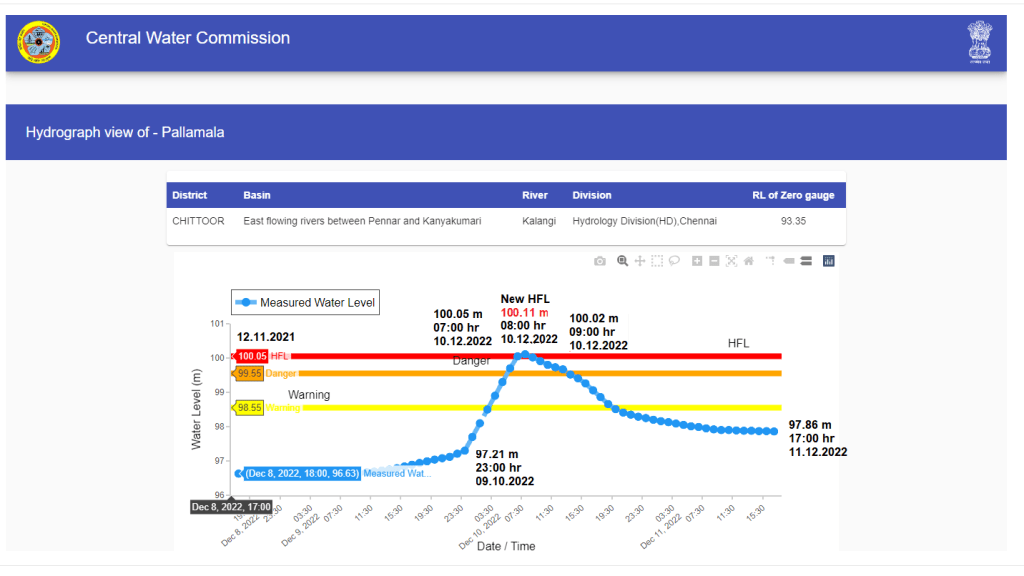The height and width of the screenshot is (576, 1024).
Task: Enable show closest data on hover
Action: tap(788, 261)
